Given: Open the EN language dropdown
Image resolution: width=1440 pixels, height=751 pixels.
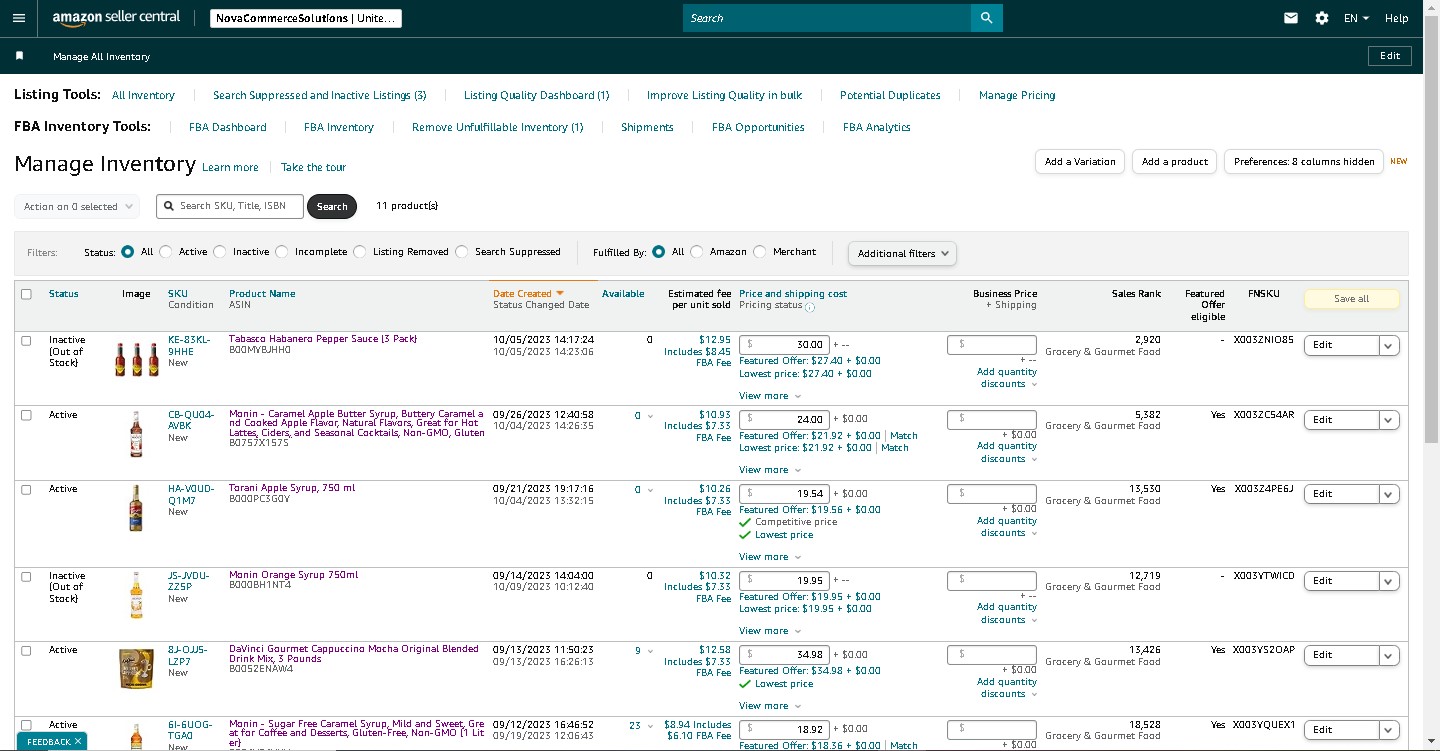Looking at the screenshot, I should (1356, 18).
